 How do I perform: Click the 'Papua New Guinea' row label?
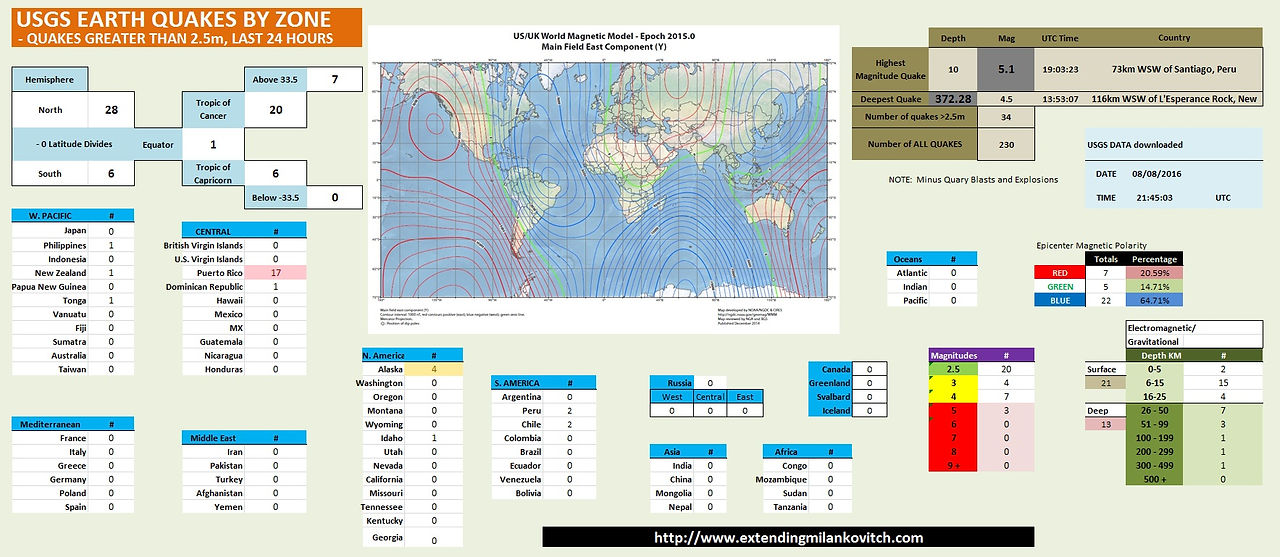50,286
